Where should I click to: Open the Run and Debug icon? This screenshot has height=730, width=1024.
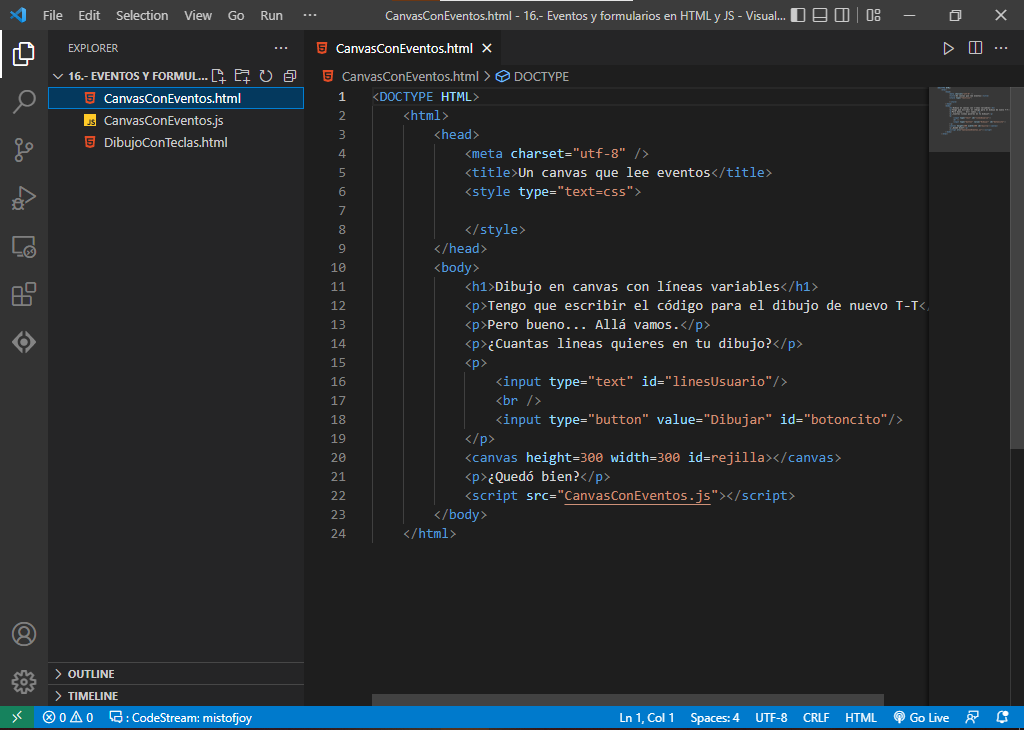(x=24, y=197)
